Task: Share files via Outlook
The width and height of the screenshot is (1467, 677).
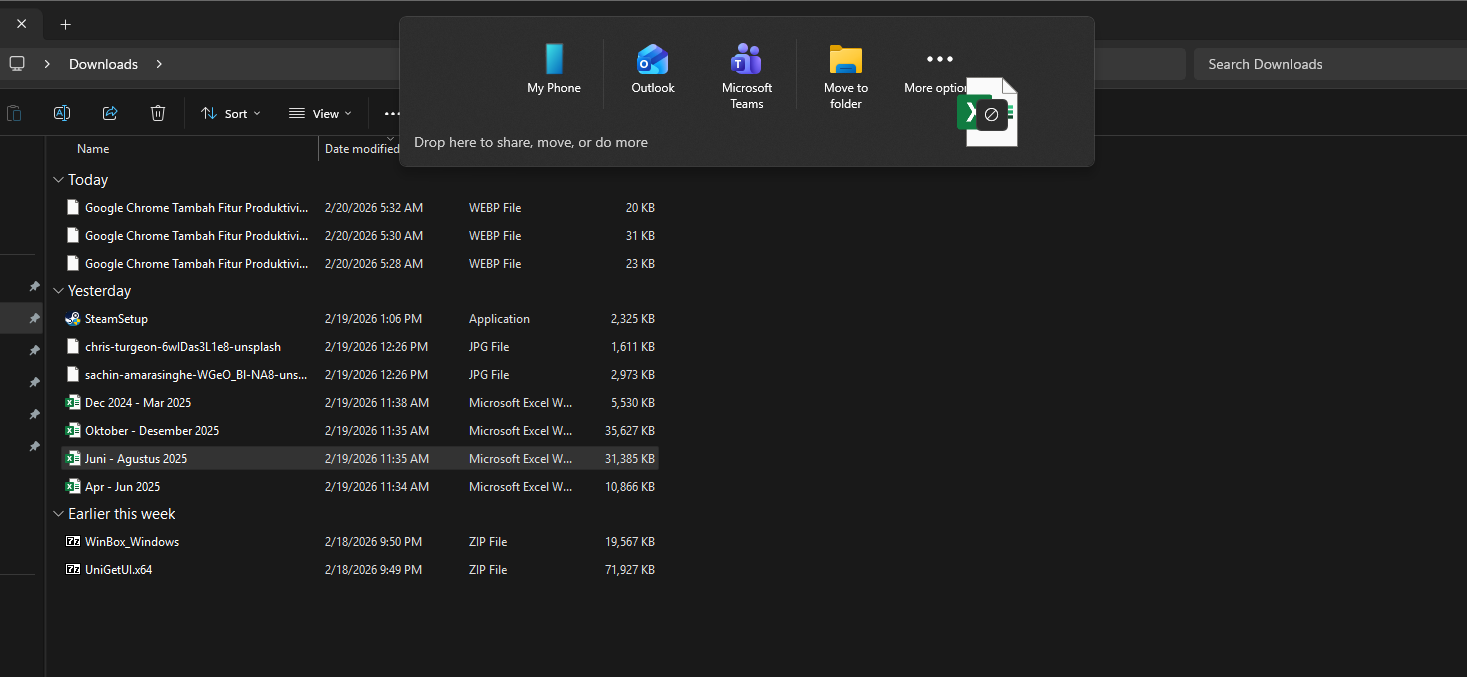Action: click(652, 70)
